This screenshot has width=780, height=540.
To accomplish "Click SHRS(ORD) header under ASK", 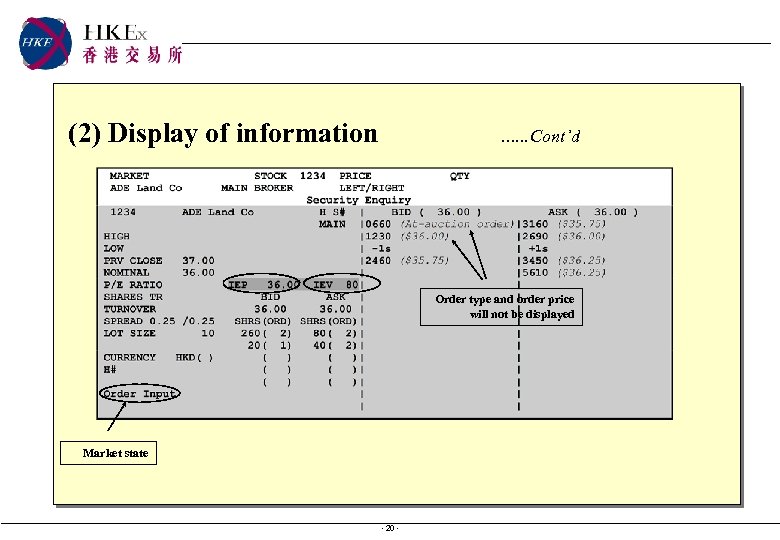I will [x=328, y=321].
